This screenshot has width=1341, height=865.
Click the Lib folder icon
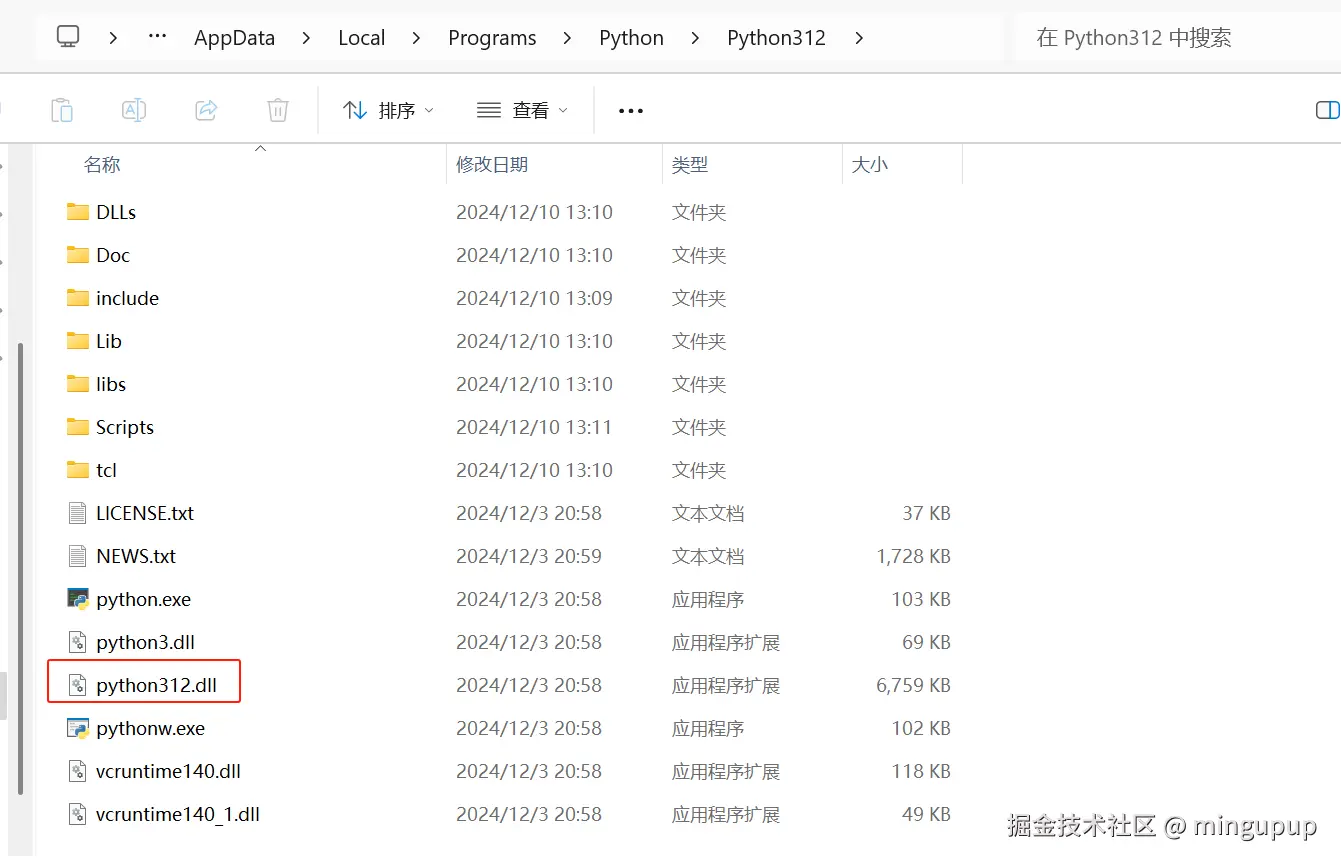[x=78, y=341]
